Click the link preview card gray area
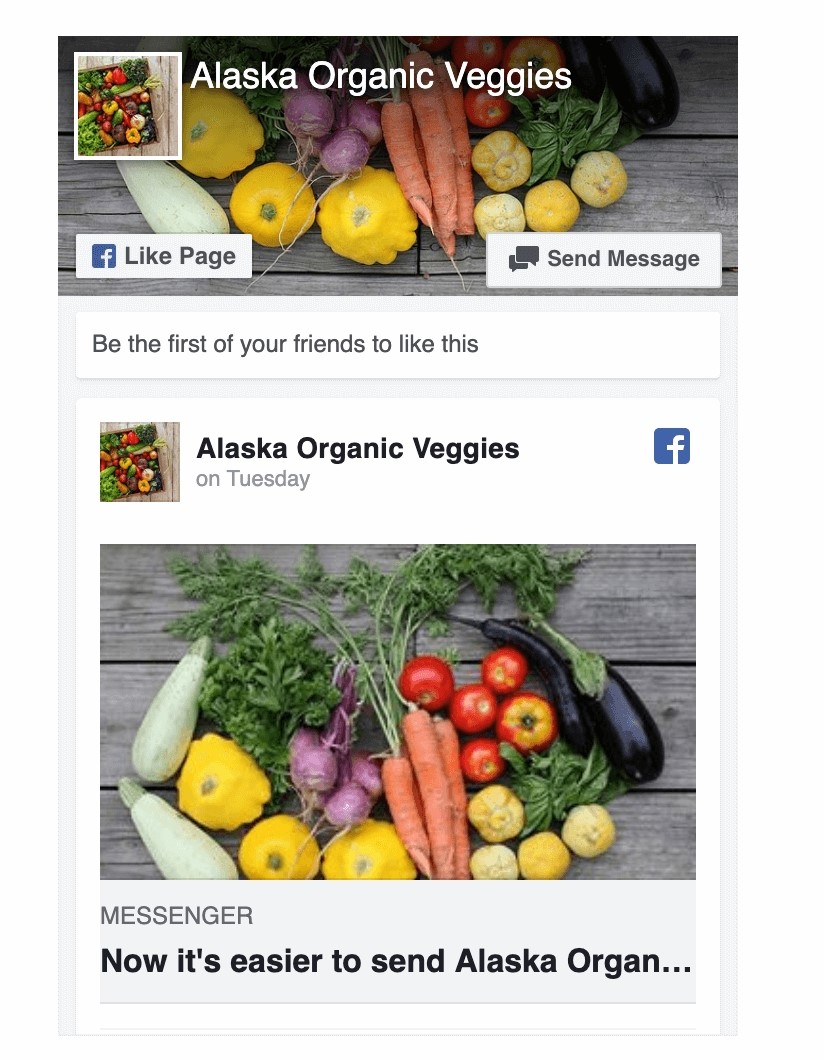 tap(397, 941)
